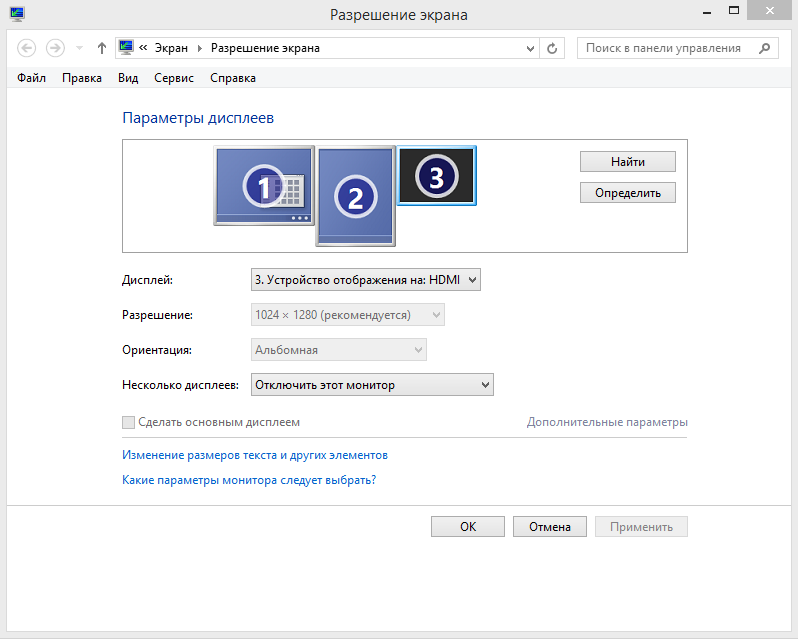Open the Правка menu

coord(82,78)
